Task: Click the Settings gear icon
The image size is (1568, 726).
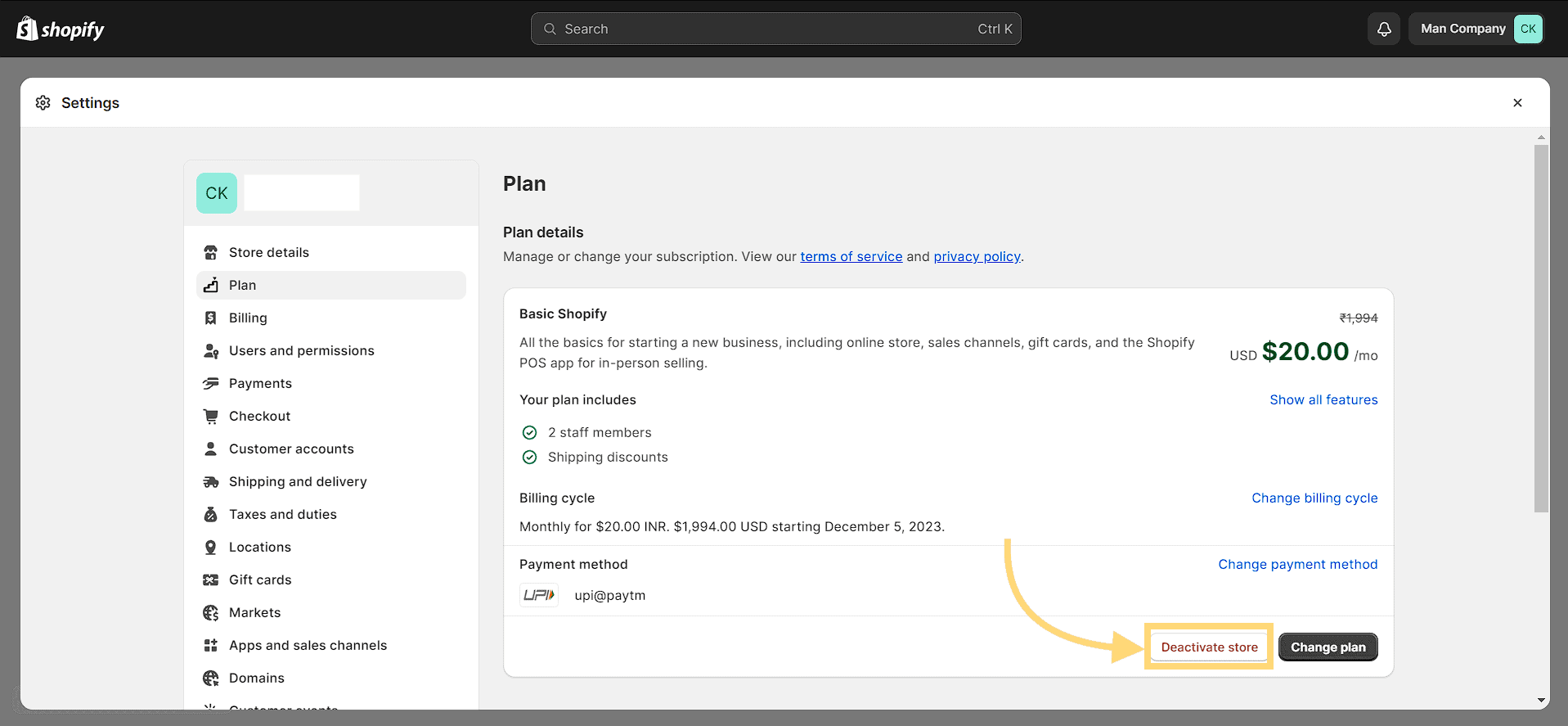Action: point(43,102)
